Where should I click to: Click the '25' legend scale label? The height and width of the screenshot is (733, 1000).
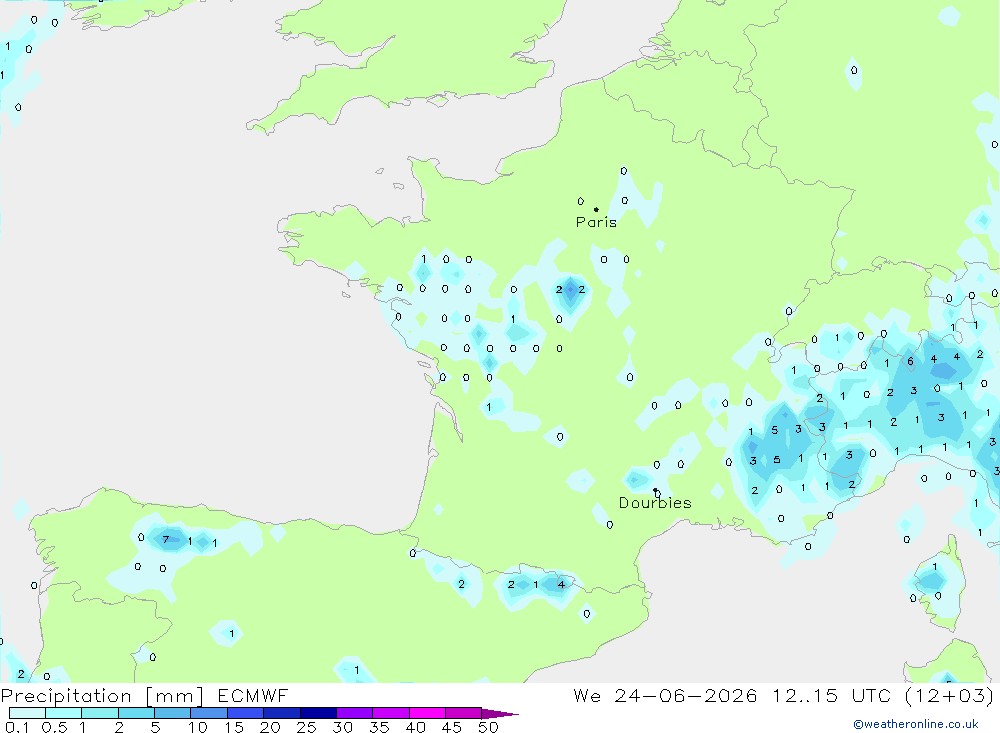point(306,727)
